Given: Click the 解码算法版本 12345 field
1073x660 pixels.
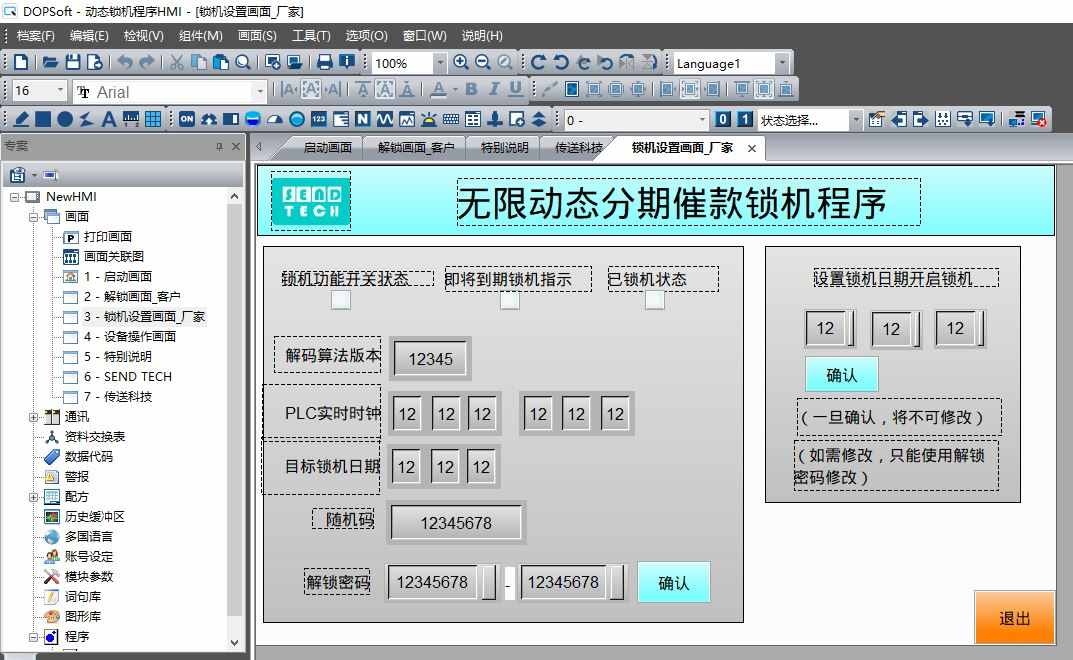Looking at the screenshot, I should coord(430,359).
